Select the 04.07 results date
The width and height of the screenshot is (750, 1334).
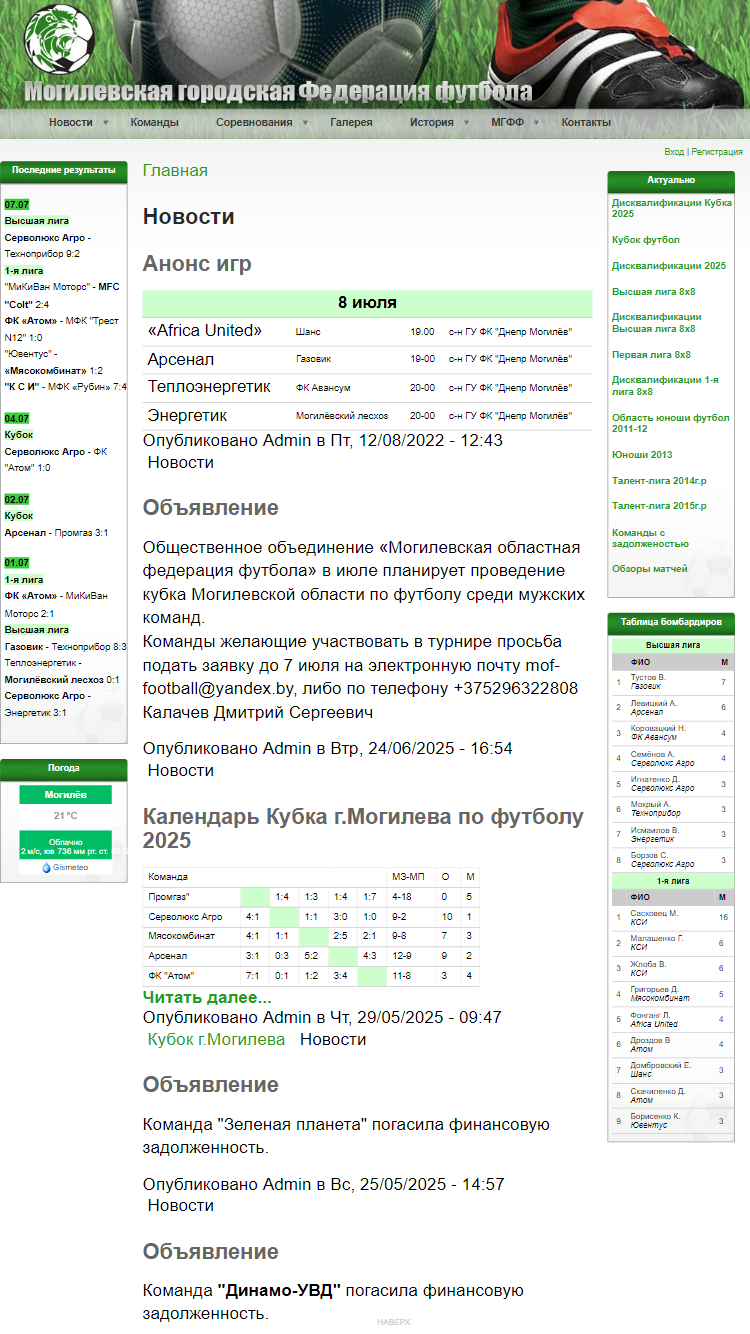click(x=16, y=418)
